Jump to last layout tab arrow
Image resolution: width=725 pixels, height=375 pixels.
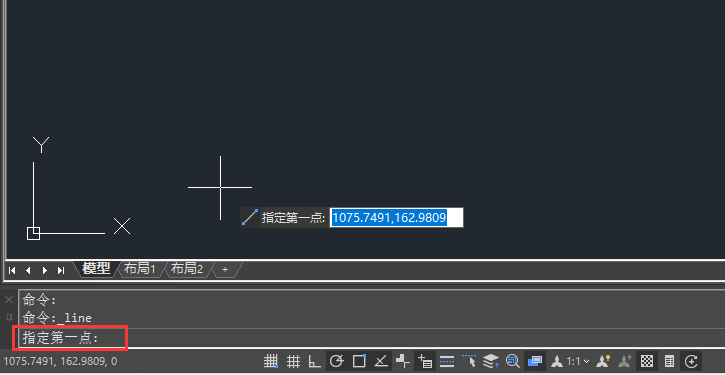pyautogui.click(x=61, y=270)
